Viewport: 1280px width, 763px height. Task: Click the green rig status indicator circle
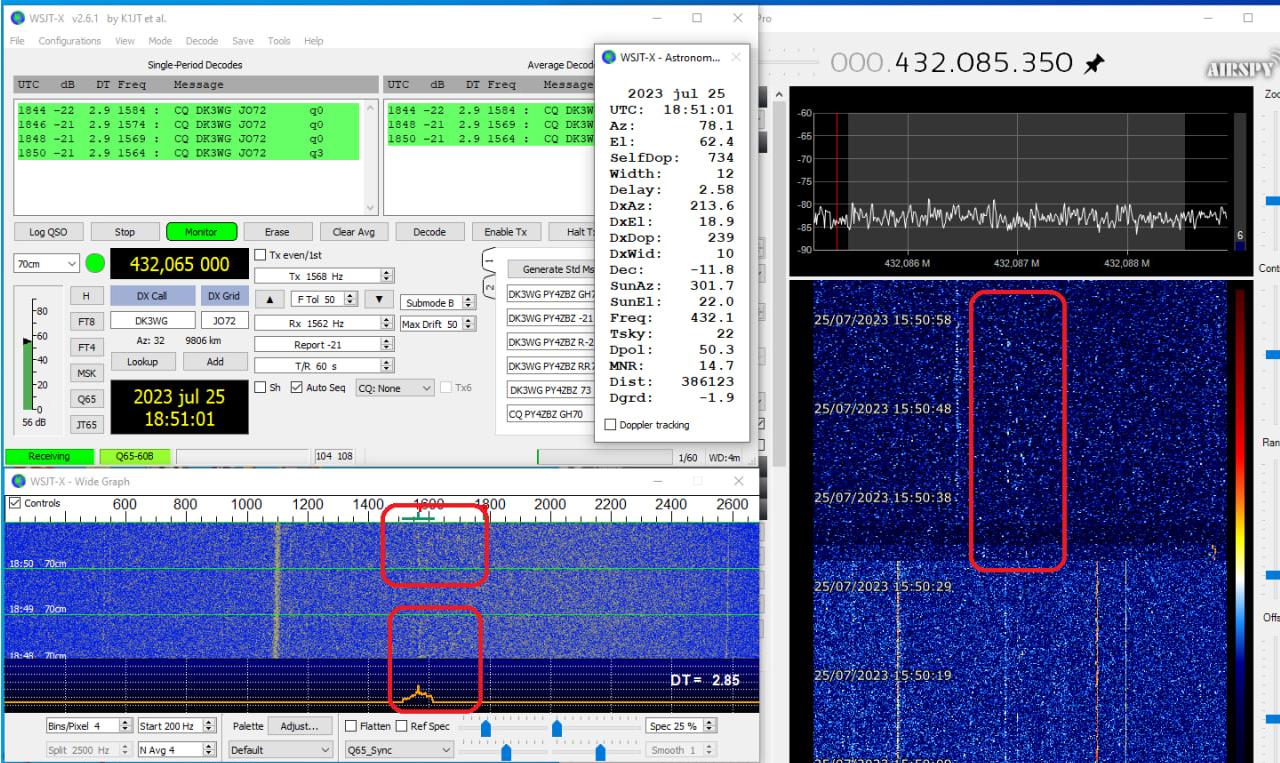(95, 264)
